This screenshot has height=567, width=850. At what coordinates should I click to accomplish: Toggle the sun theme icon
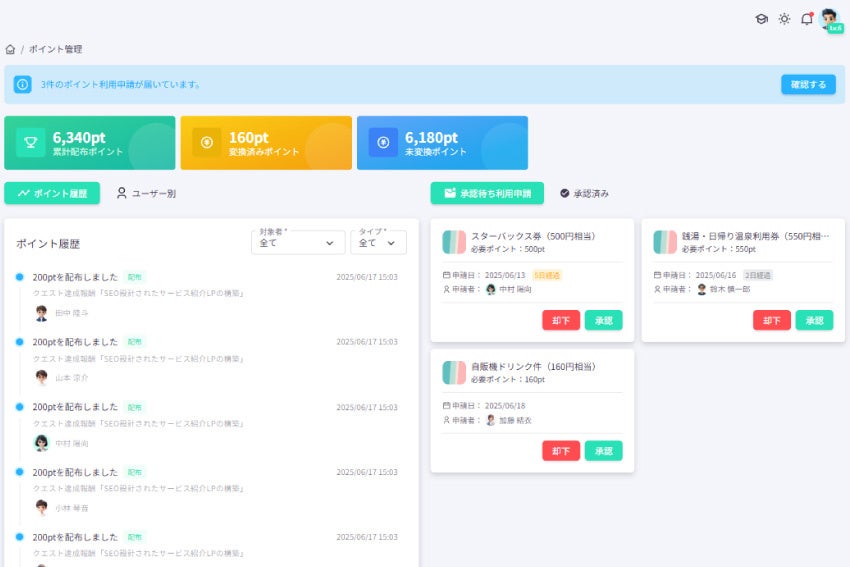pos(784,19)
